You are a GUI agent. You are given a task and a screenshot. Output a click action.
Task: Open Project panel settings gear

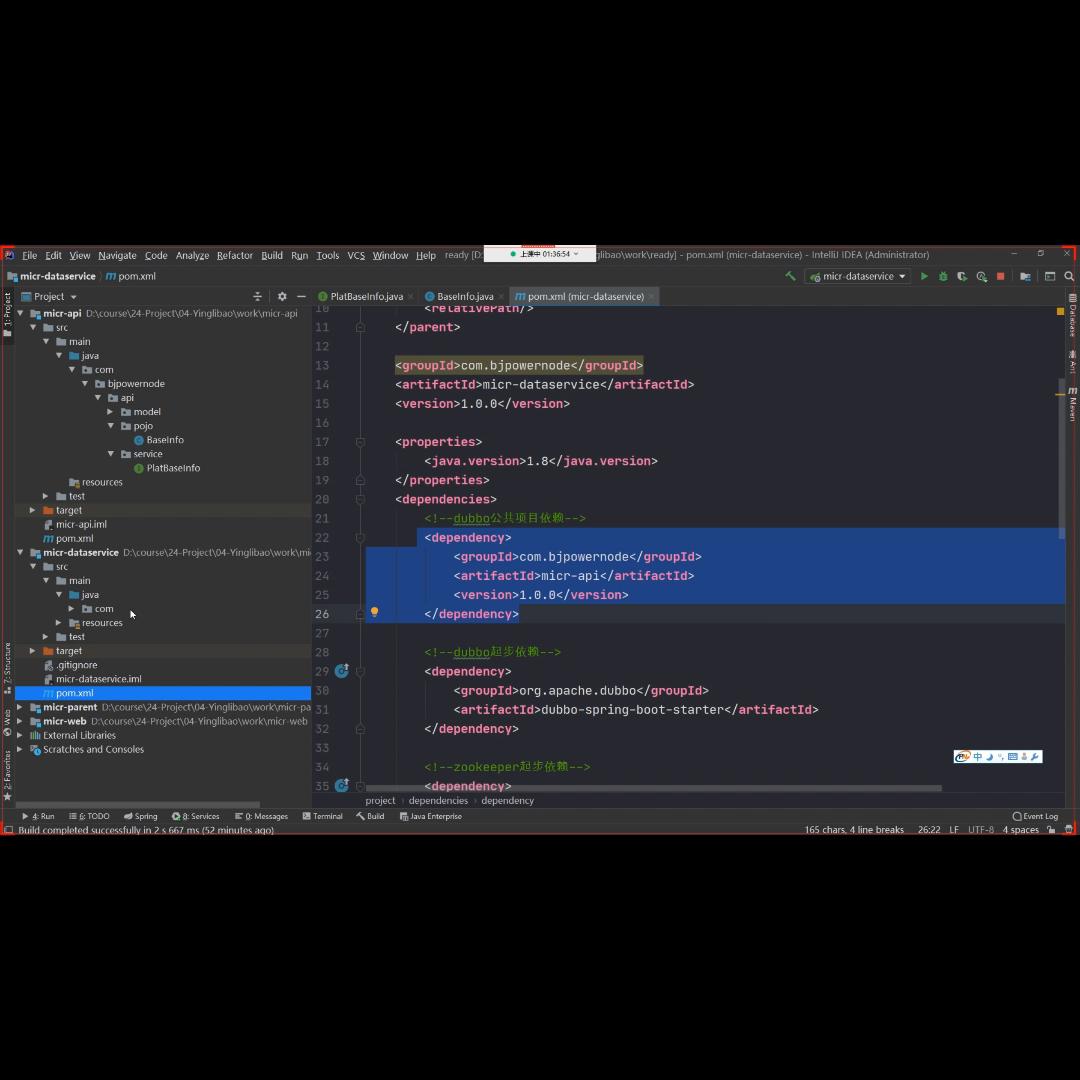click(282, 297)
